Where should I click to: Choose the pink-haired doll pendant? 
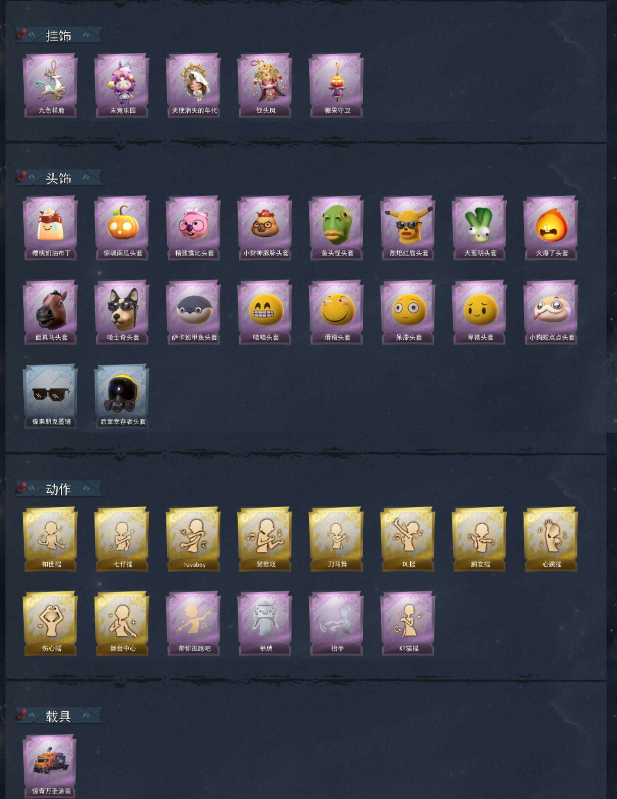point(122,86)
